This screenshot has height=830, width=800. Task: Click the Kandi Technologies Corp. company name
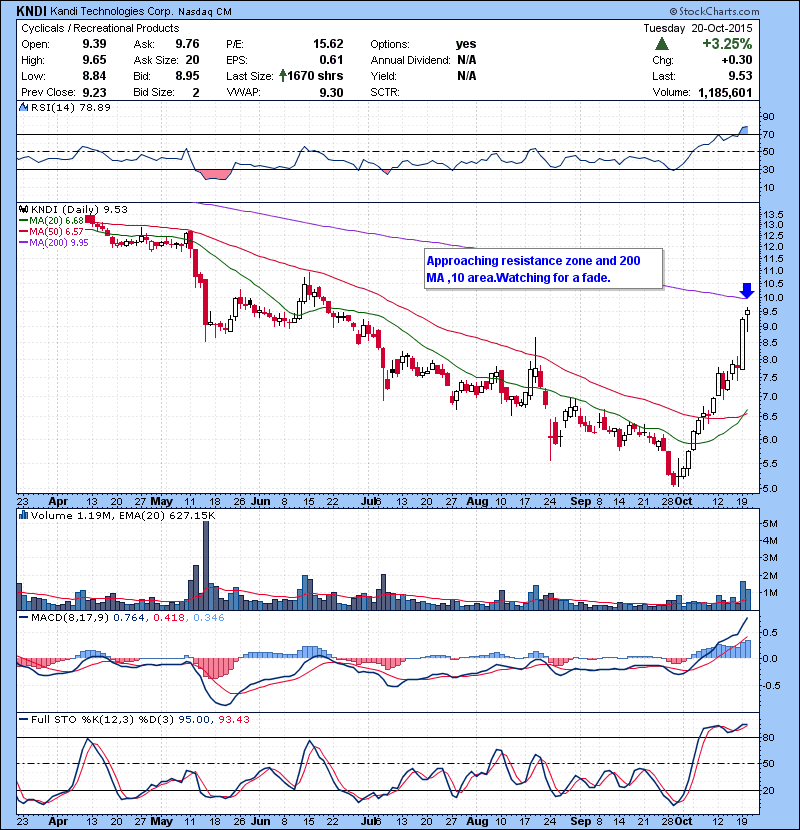[x=111, y=11]
